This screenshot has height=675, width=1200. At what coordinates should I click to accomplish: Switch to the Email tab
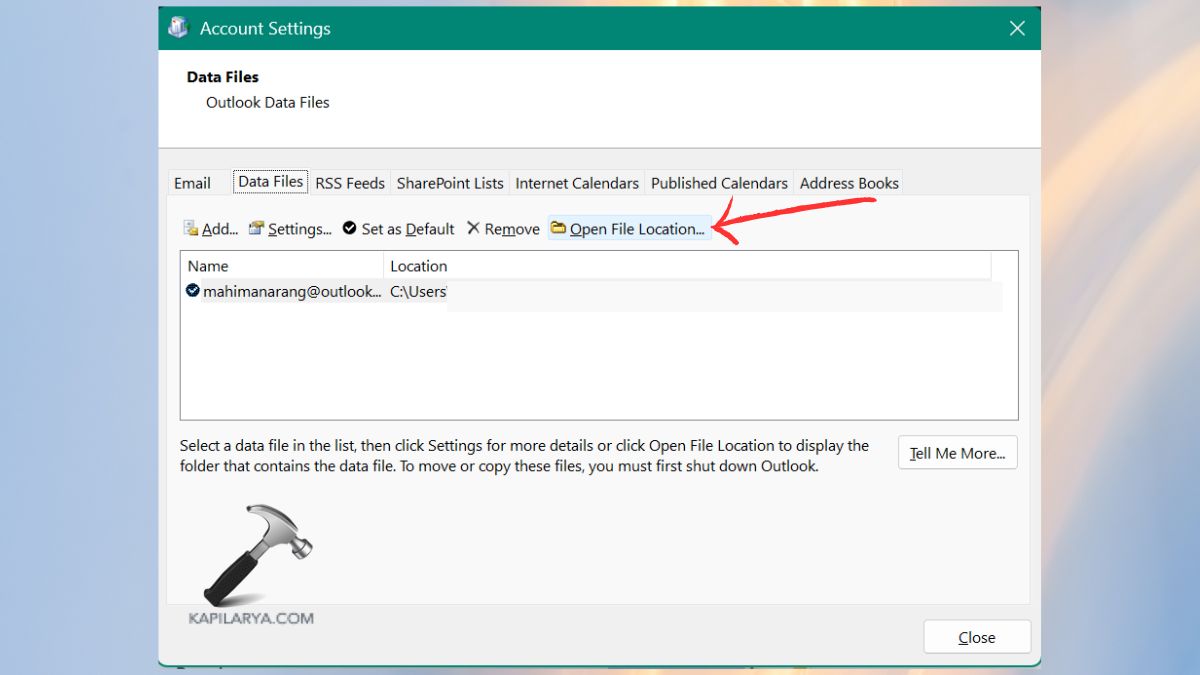click(193, 183)
